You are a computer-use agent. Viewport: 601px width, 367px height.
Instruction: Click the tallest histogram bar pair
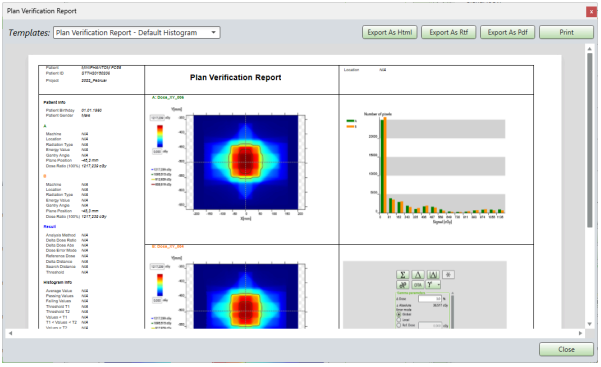click(383, 165)
